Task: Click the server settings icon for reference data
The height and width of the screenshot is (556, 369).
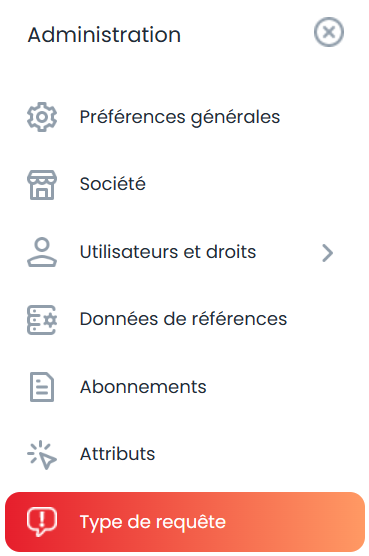Action: (x=42, y=319)
